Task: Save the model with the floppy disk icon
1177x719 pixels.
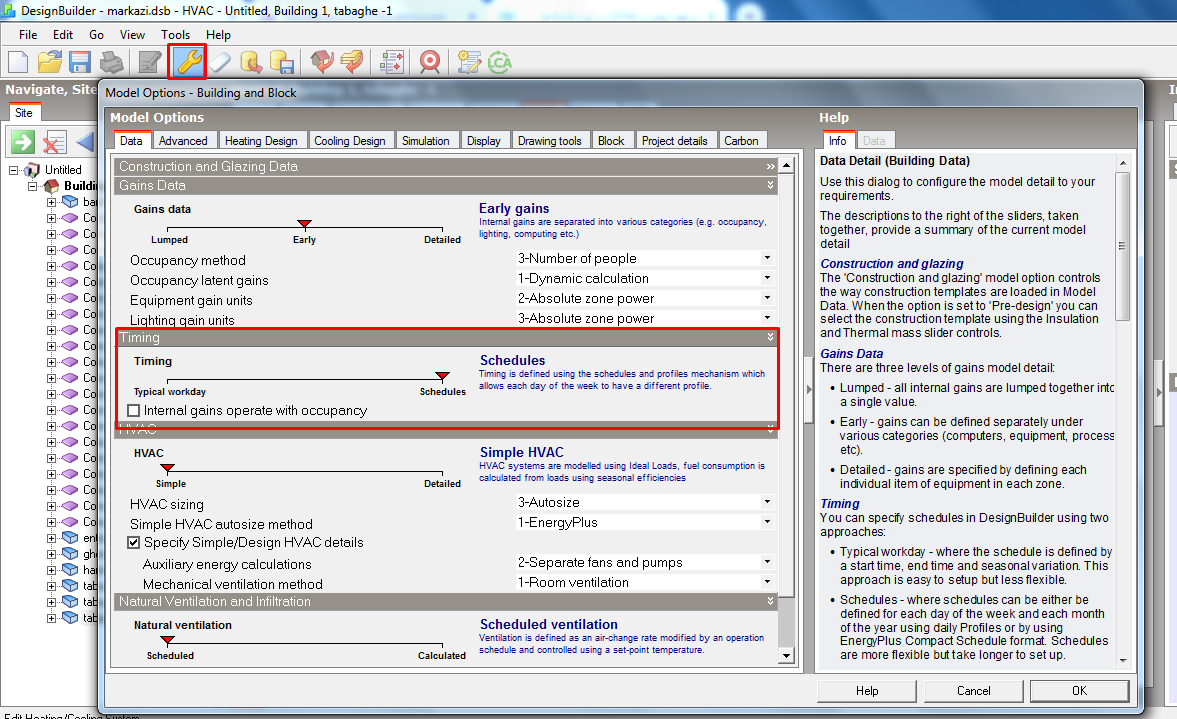Action: tap(80, 62)
